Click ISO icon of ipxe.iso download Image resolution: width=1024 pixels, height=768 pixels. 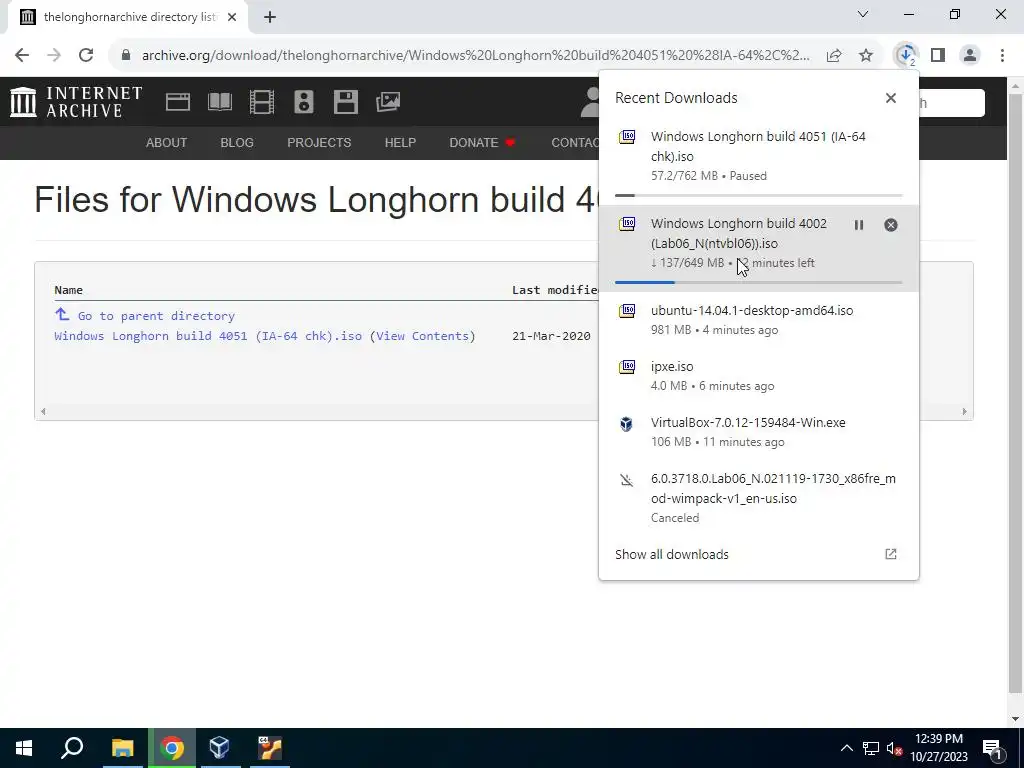[627, 367]
